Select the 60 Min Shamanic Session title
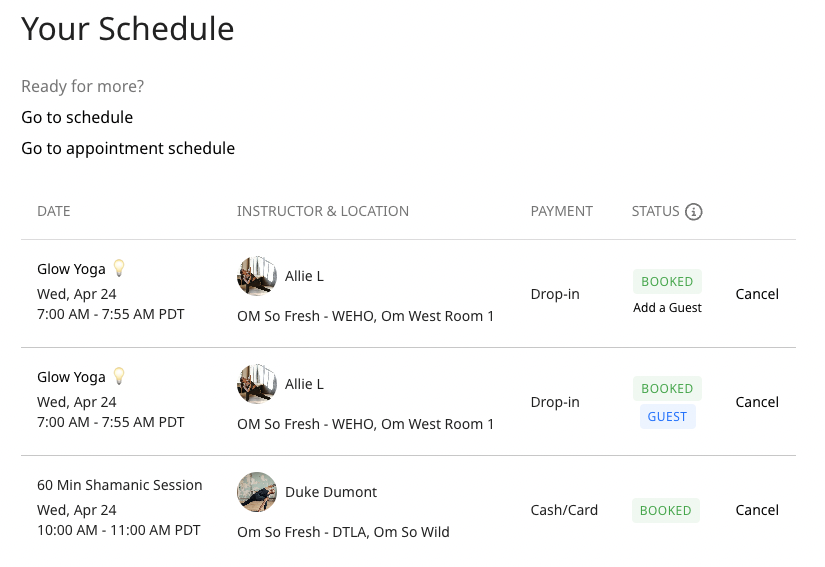The height and width of the screenshot is (567, 825). [120, 485]
